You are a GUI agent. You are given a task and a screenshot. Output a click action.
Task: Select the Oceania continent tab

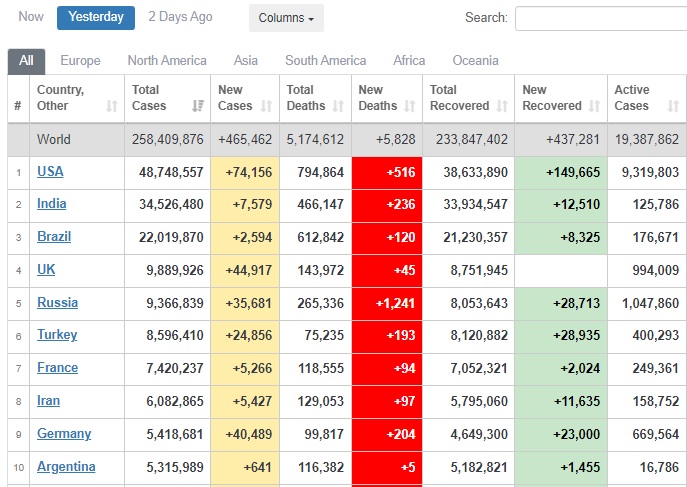click(x=475, y=61)
